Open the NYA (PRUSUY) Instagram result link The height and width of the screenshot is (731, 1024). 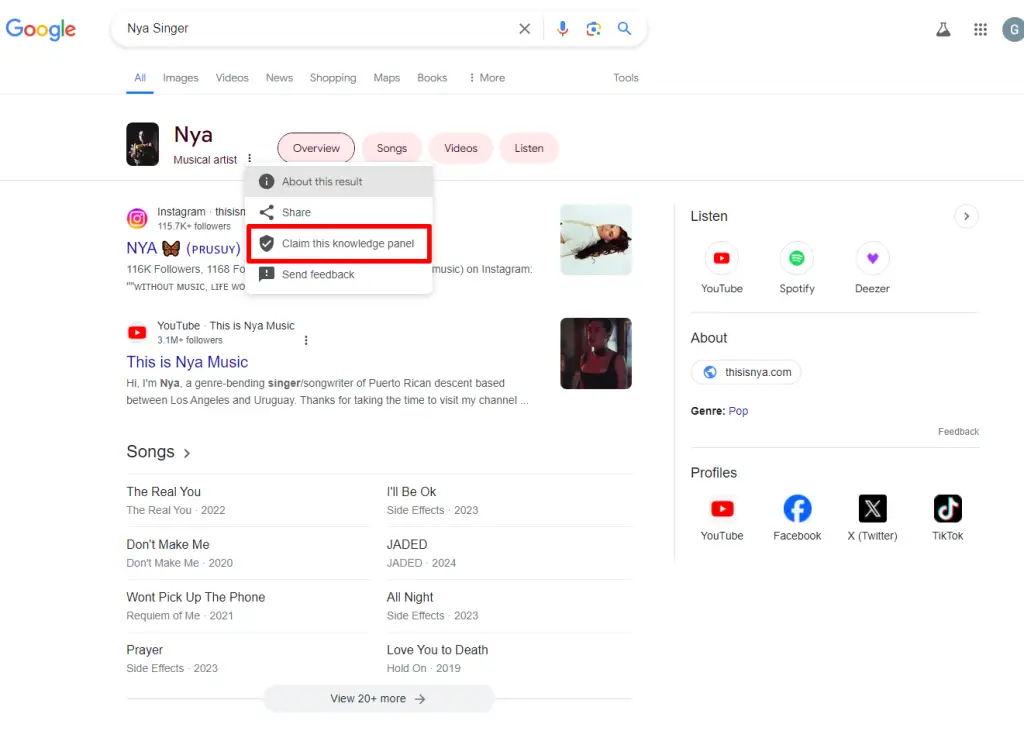coord(184,248)
